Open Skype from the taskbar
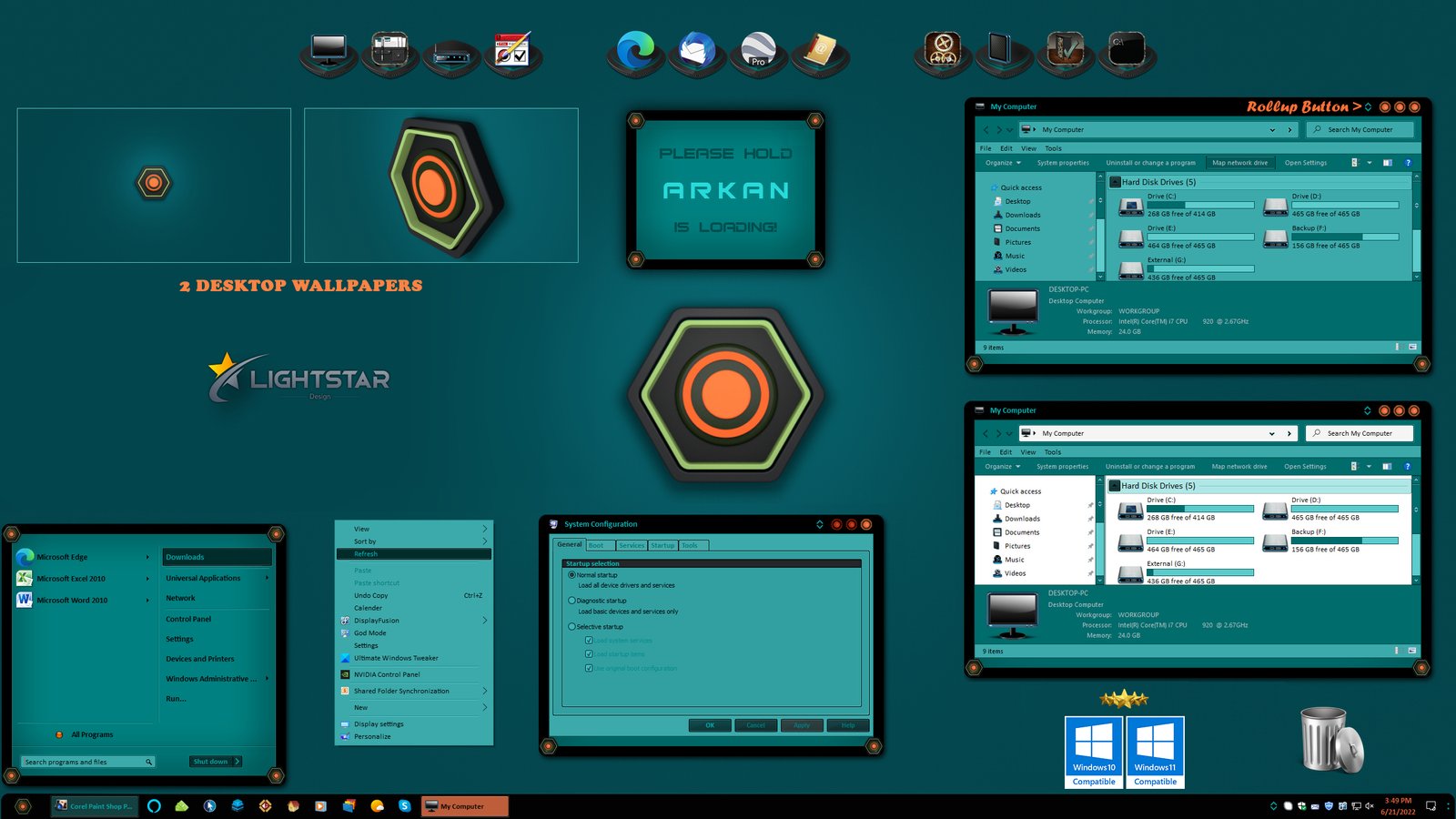Viewport: 1456px width, 819px height. [x=404, y=806]
